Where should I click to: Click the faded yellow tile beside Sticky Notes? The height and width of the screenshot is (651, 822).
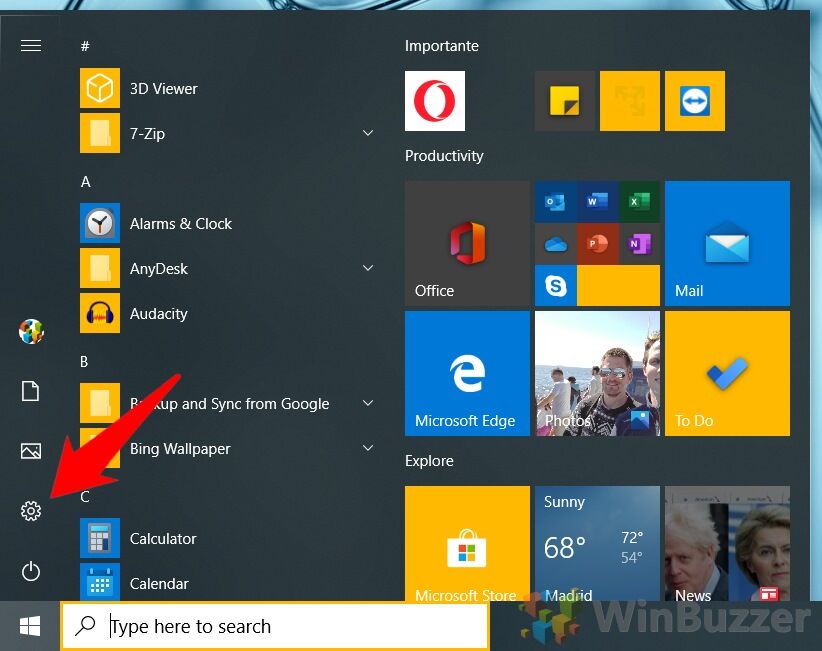(630, 101)
